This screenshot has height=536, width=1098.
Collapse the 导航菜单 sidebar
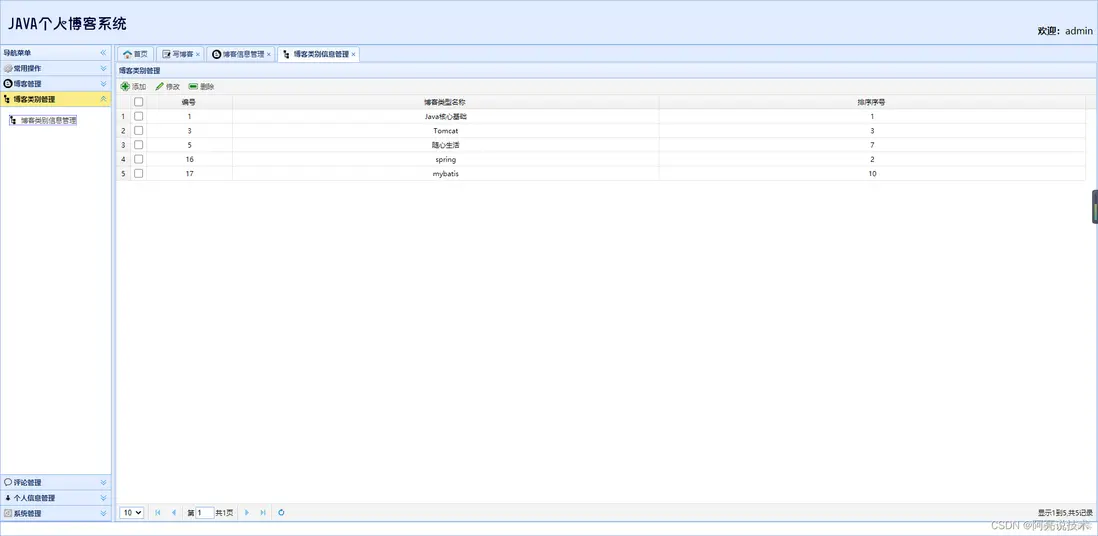click(103, 53)
